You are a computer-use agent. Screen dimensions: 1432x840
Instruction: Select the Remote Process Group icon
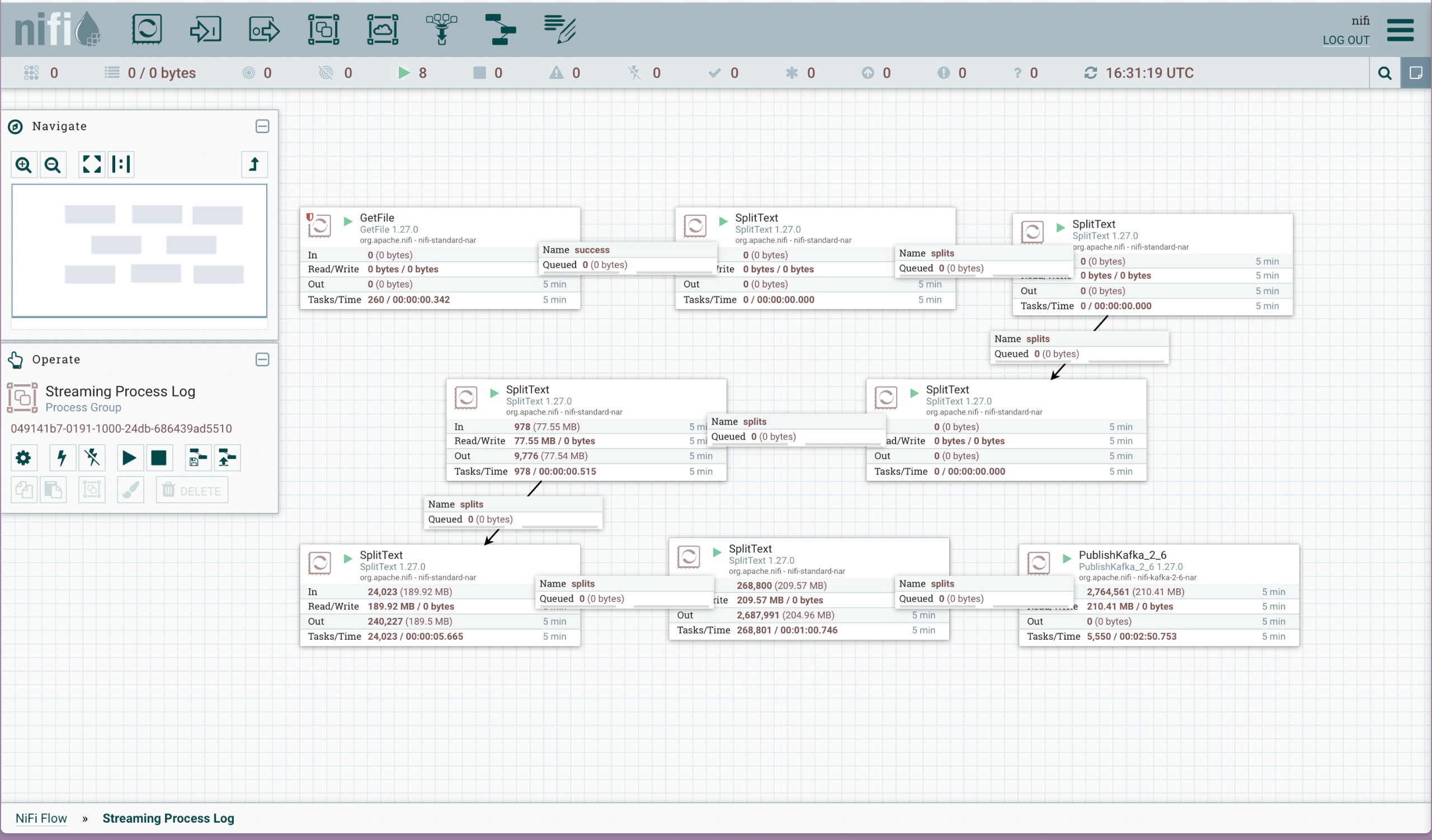pos(383,29)
